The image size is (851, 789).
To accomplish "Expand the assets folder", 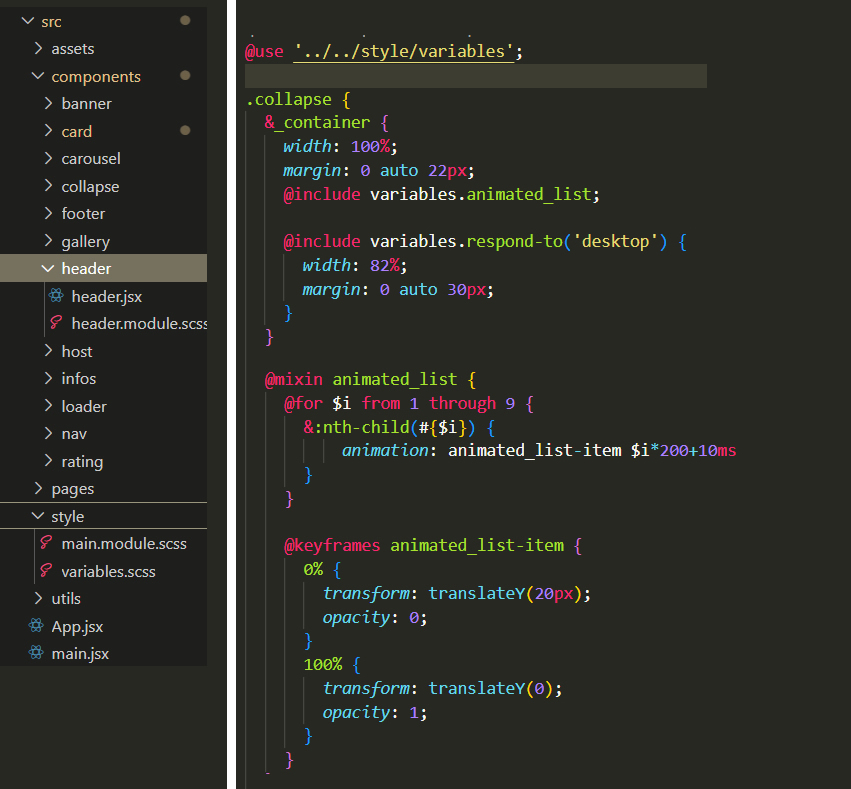I will (x=72, y=49).
